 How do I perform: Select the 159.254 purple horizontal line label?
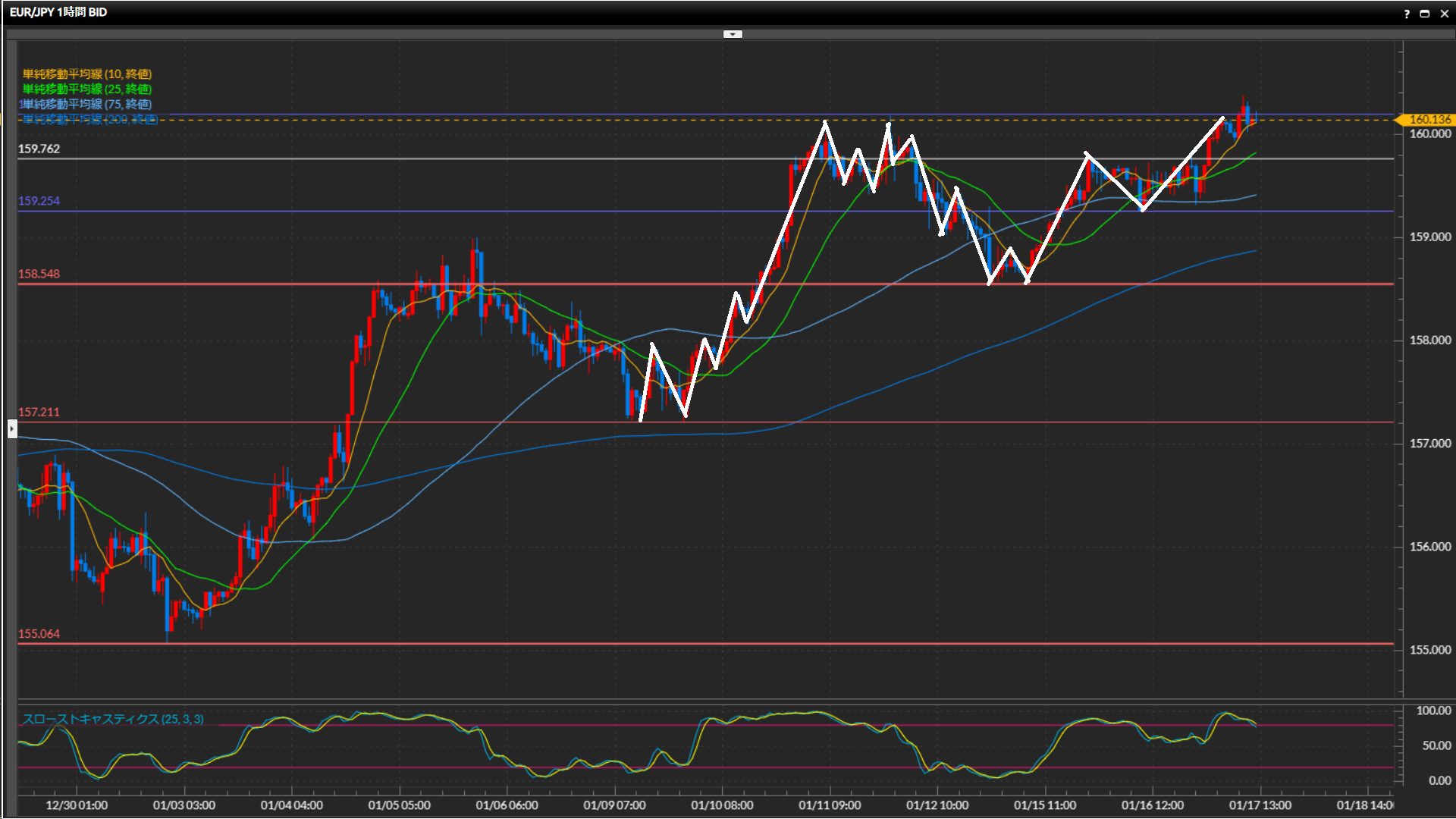[x=39, y=201]
